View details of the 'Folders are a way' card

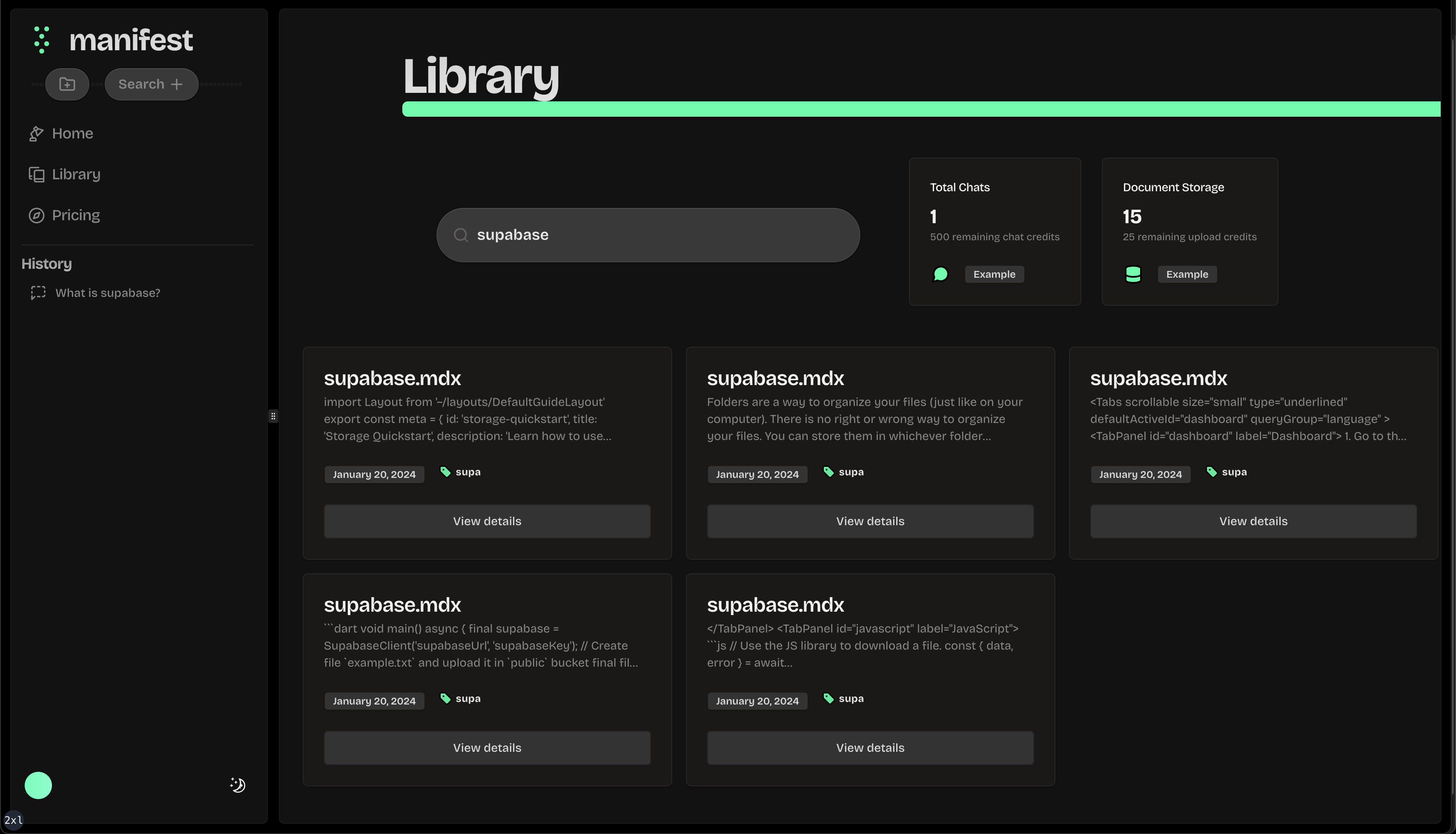coord(870,521)
